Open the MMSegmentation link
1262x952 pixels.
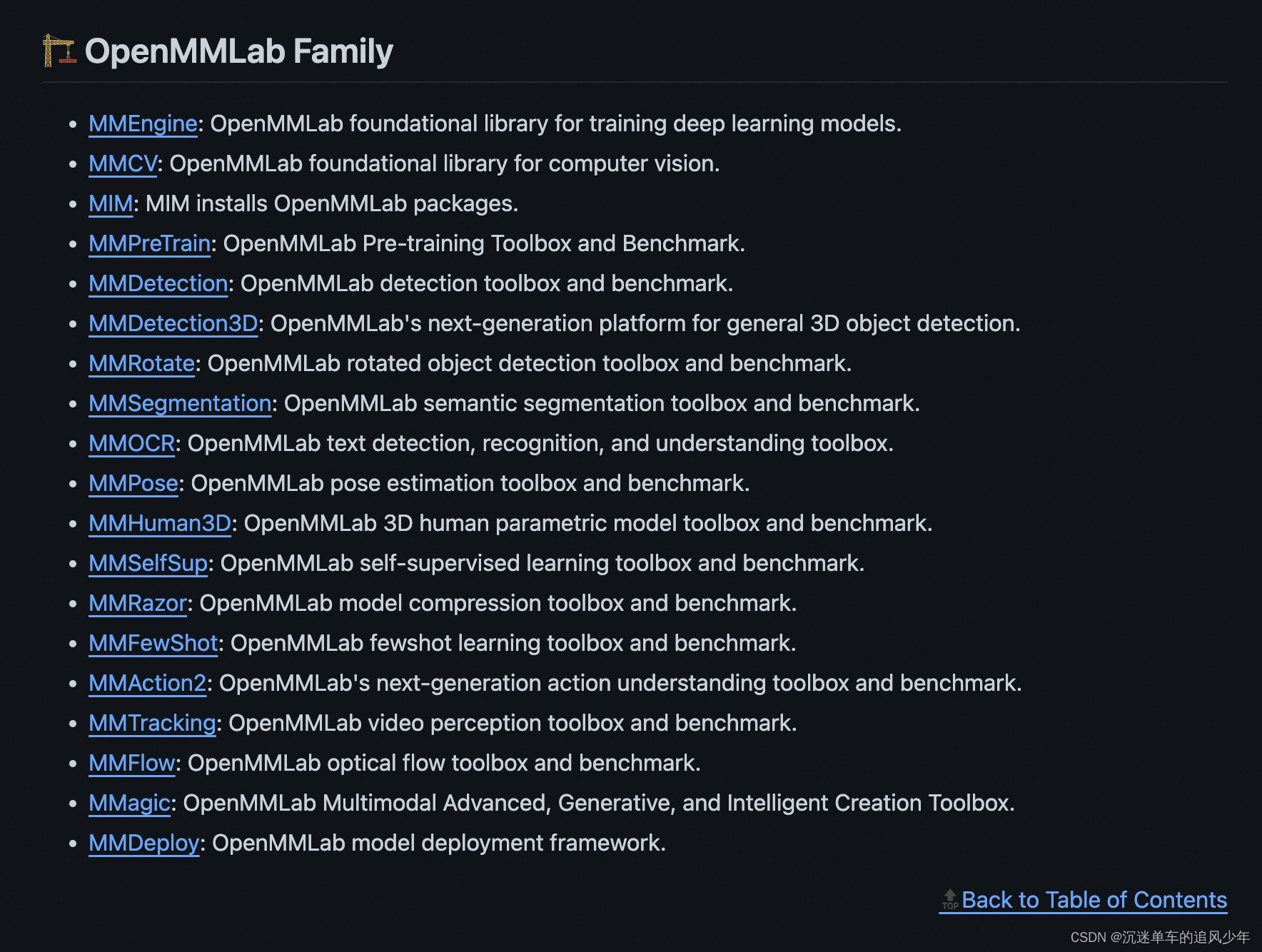coord(180,403)
